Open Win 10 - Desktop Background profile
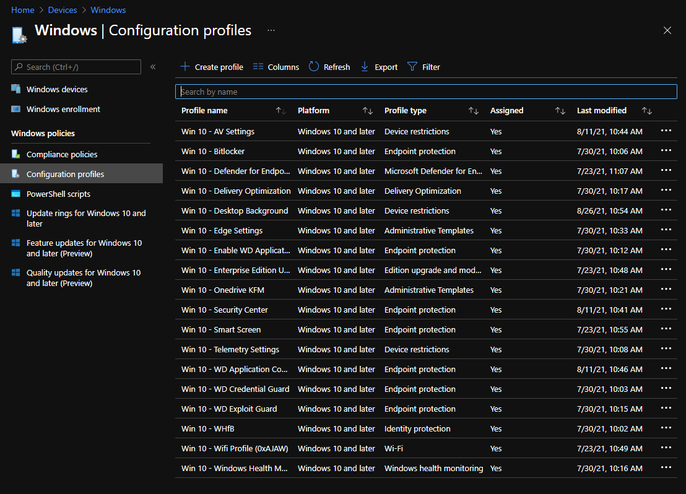 [234, 210]
